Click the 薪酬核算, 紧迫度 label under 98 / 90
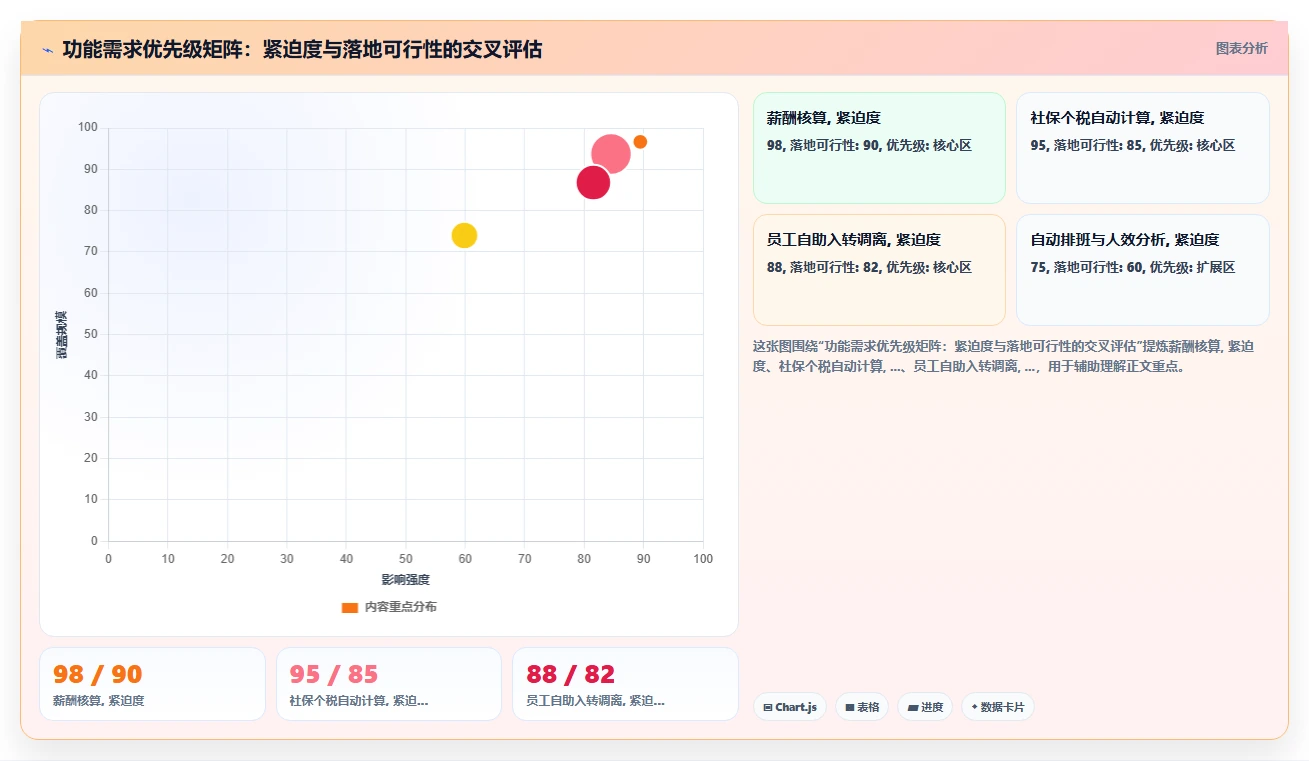This screenshot has width=1309, height=761. [x=99, y=701]
